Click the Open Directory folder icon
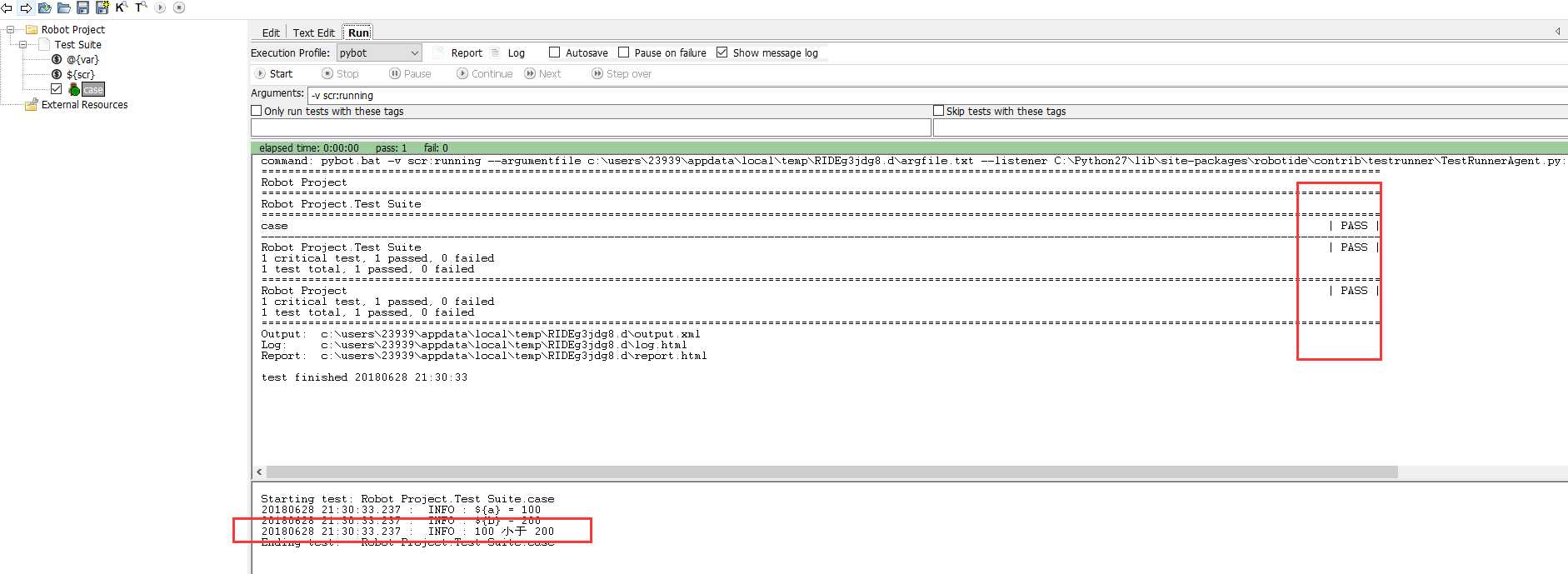 pyautogui.click(x=63, y=7)
